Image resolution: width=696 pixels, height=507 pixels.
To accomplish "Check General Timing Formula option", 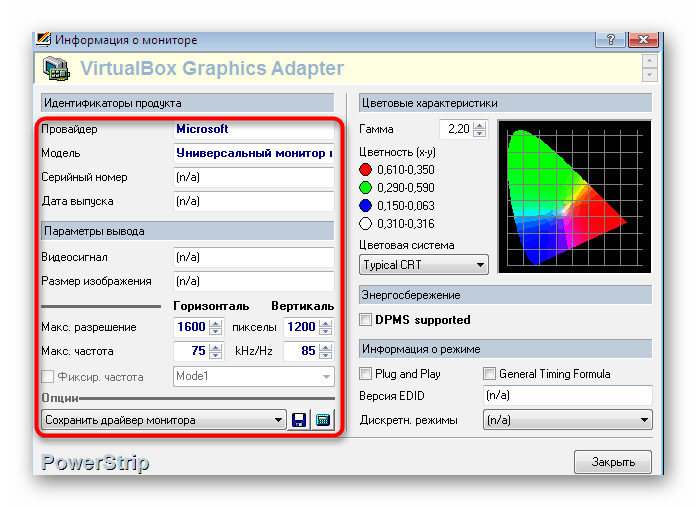I will pos(489,374).
